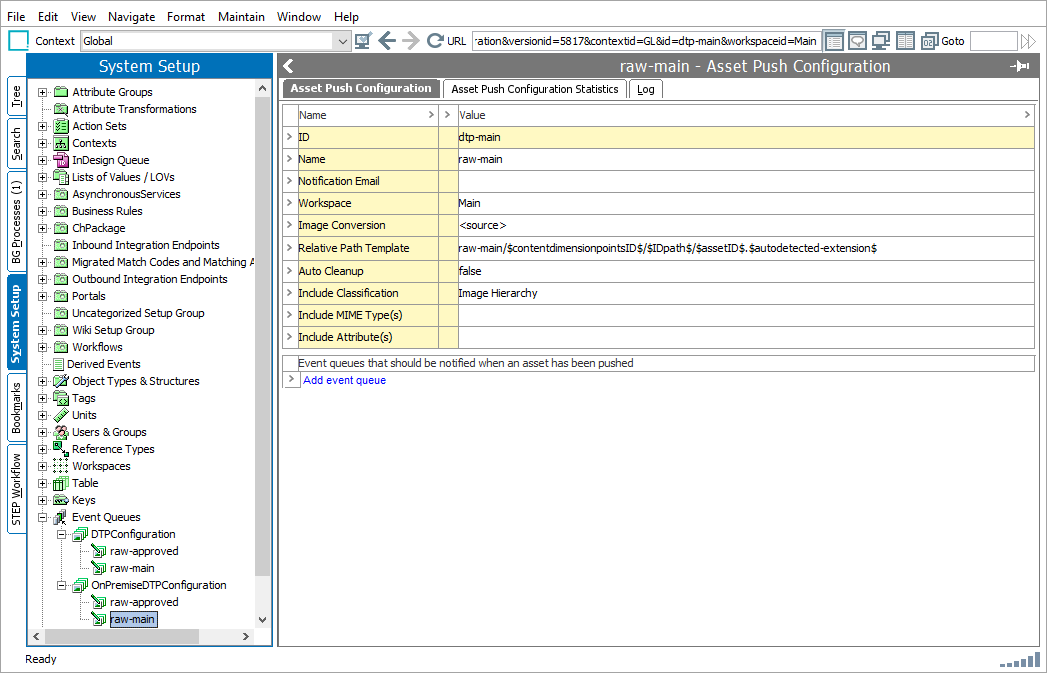Screen dimensions: 1047x673
Task: Open the Log tab
Action: pos(646,89)
